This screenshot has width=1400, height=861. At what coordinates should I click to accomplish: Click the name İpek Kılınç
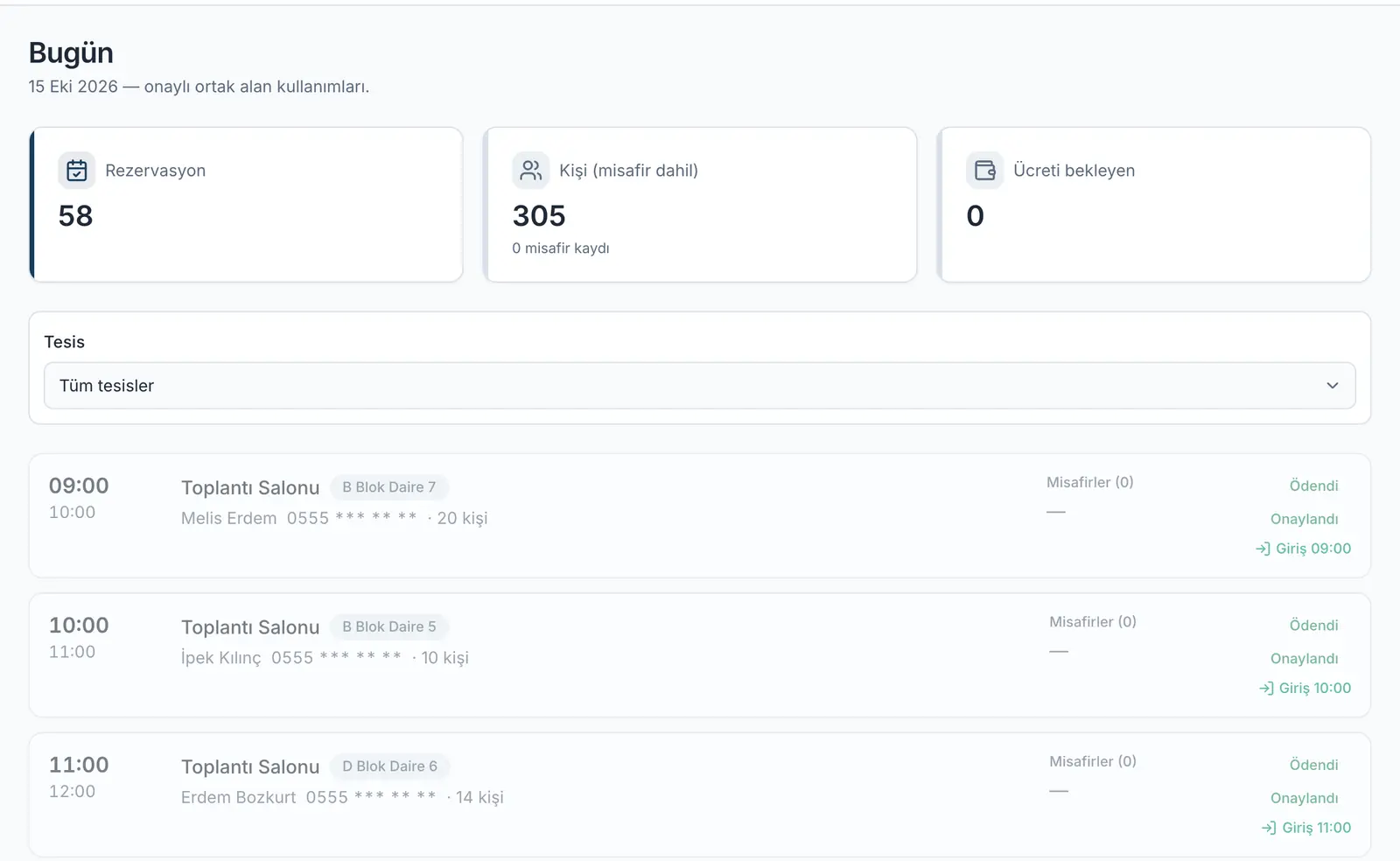(221, 658)
